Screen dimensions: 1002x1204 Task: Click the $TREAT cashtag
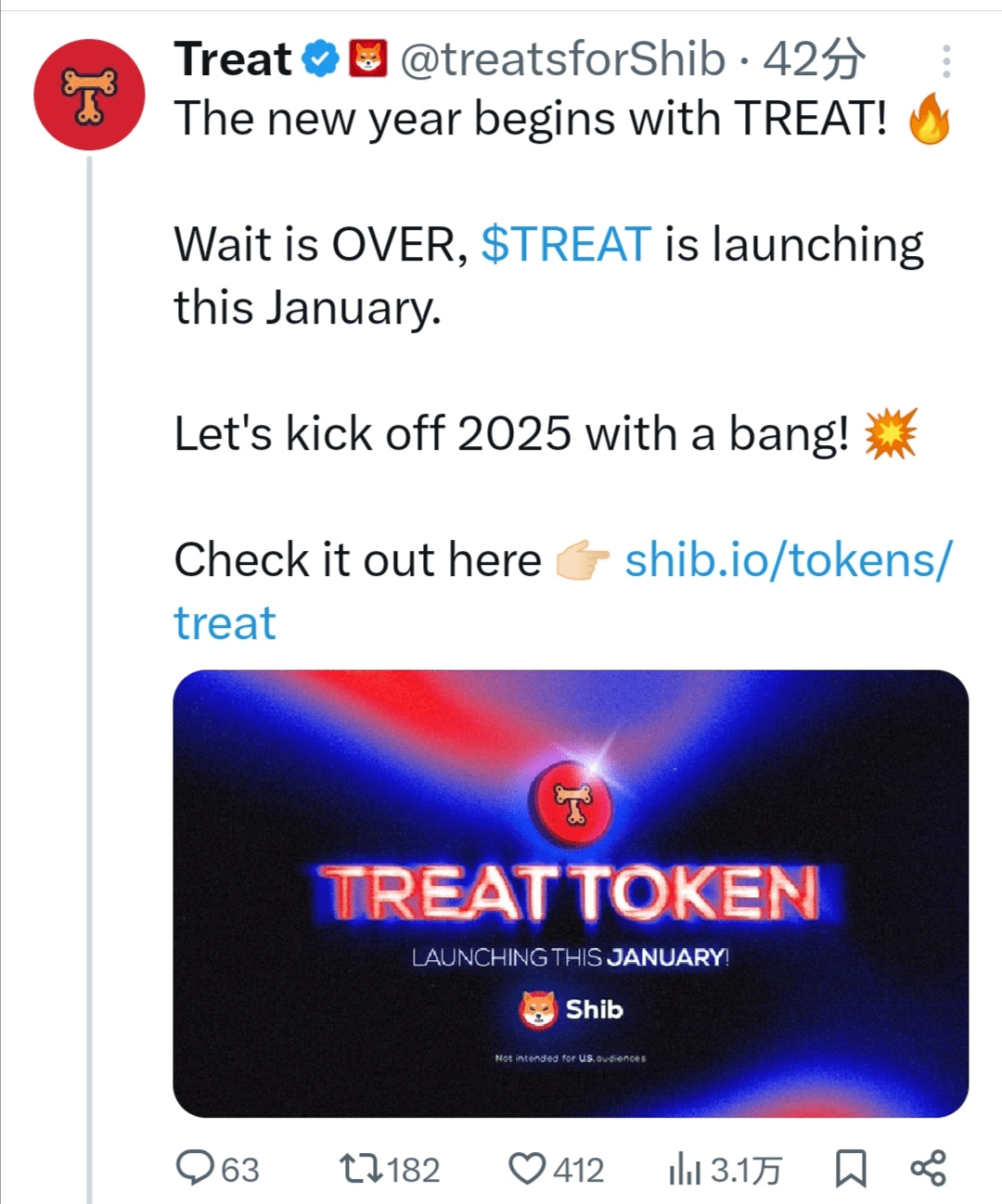(566, 245)
